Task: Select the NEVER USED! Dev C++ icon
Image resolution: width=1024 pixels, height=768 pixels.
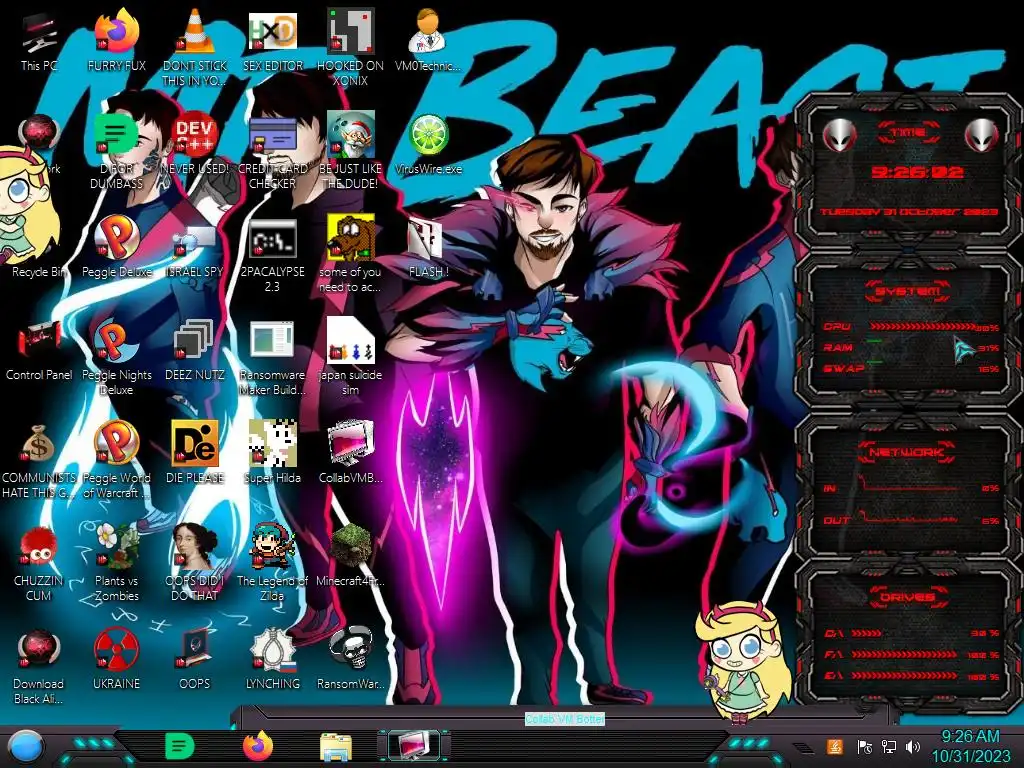Action: pyautogui.click(x=195, y=144)
